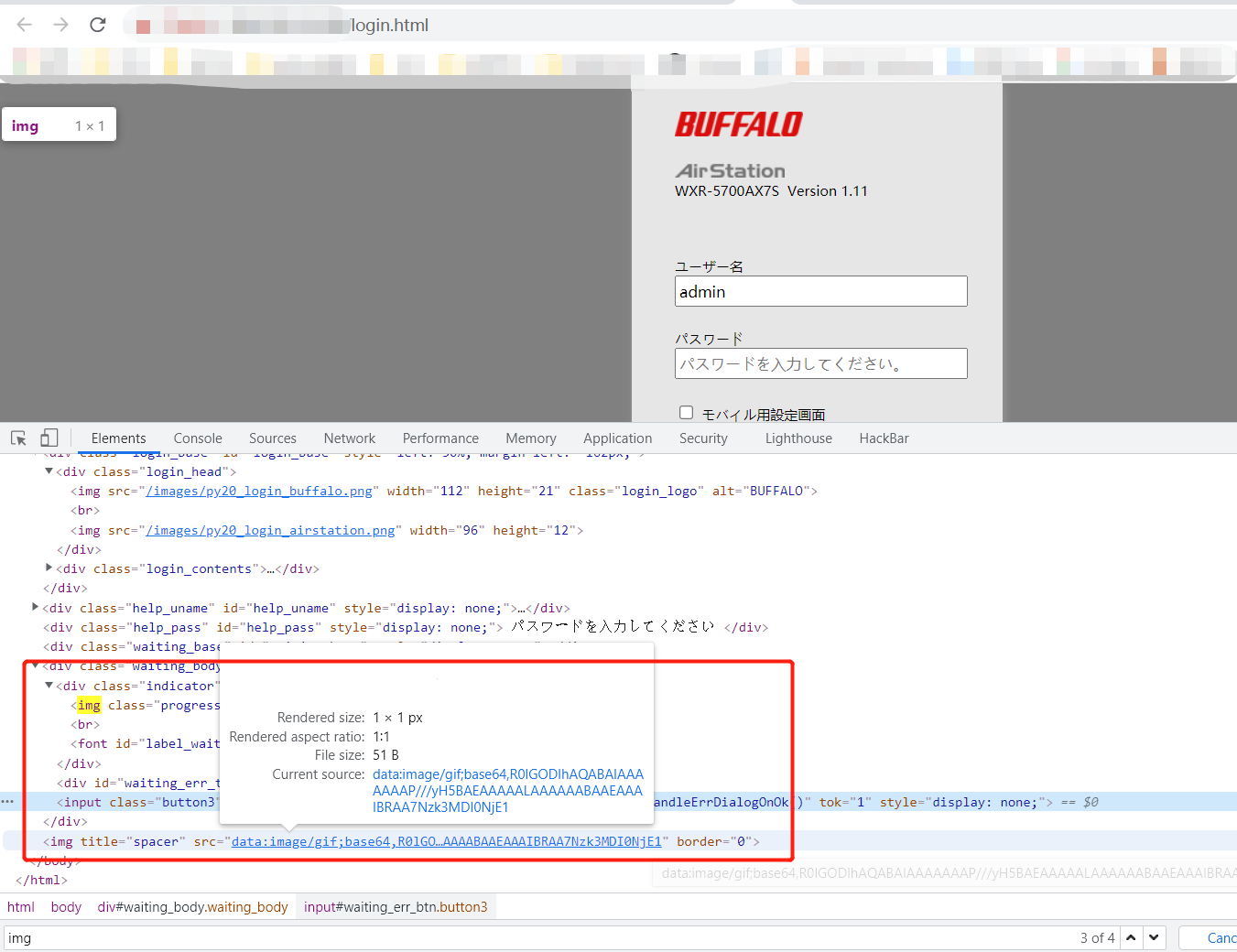Open the Application tab
This screenshot has height=952, width=1237.
tap(618, 438)
